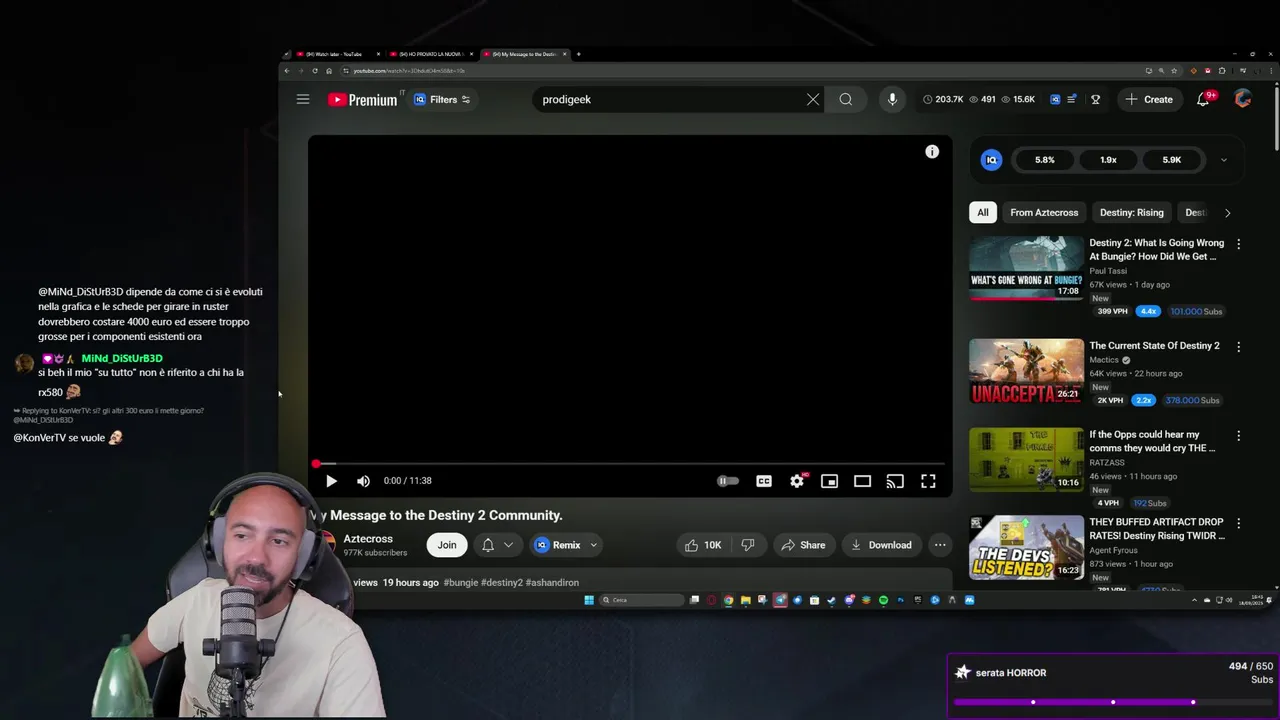Open a new browser tab
The image size is (1280, 720).
(578, 54)
